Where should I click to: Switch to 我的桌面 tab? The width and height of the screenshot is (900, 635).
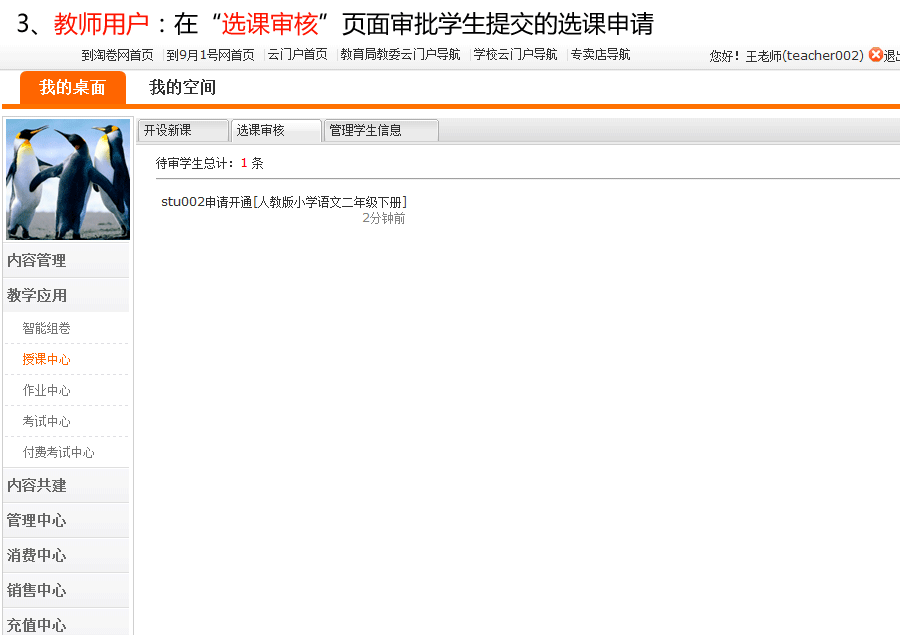[72, 88]
